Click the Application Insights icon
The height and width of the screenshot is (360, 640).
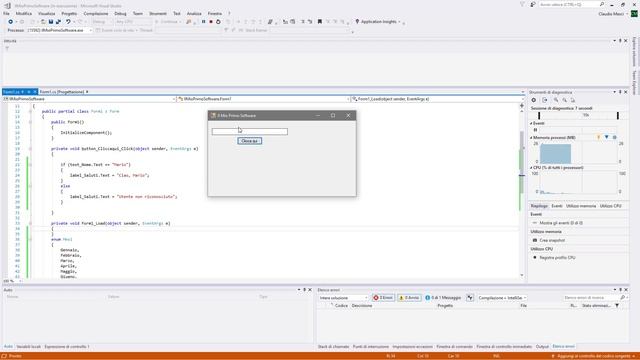pos(357,22)
